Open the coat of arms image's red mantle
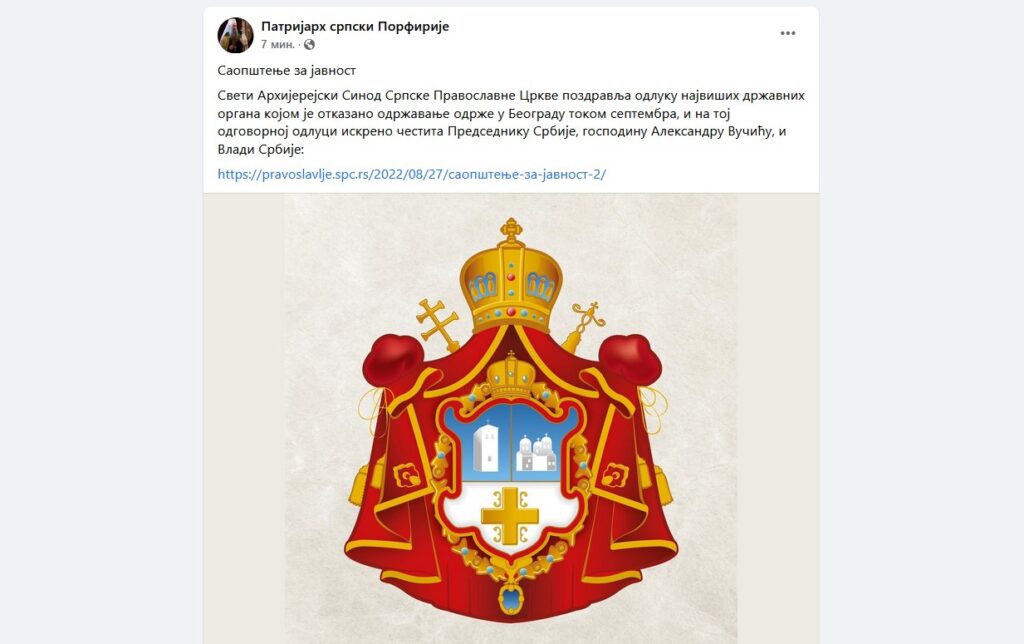The image size is (1024, 644). (x=511, y=470)
